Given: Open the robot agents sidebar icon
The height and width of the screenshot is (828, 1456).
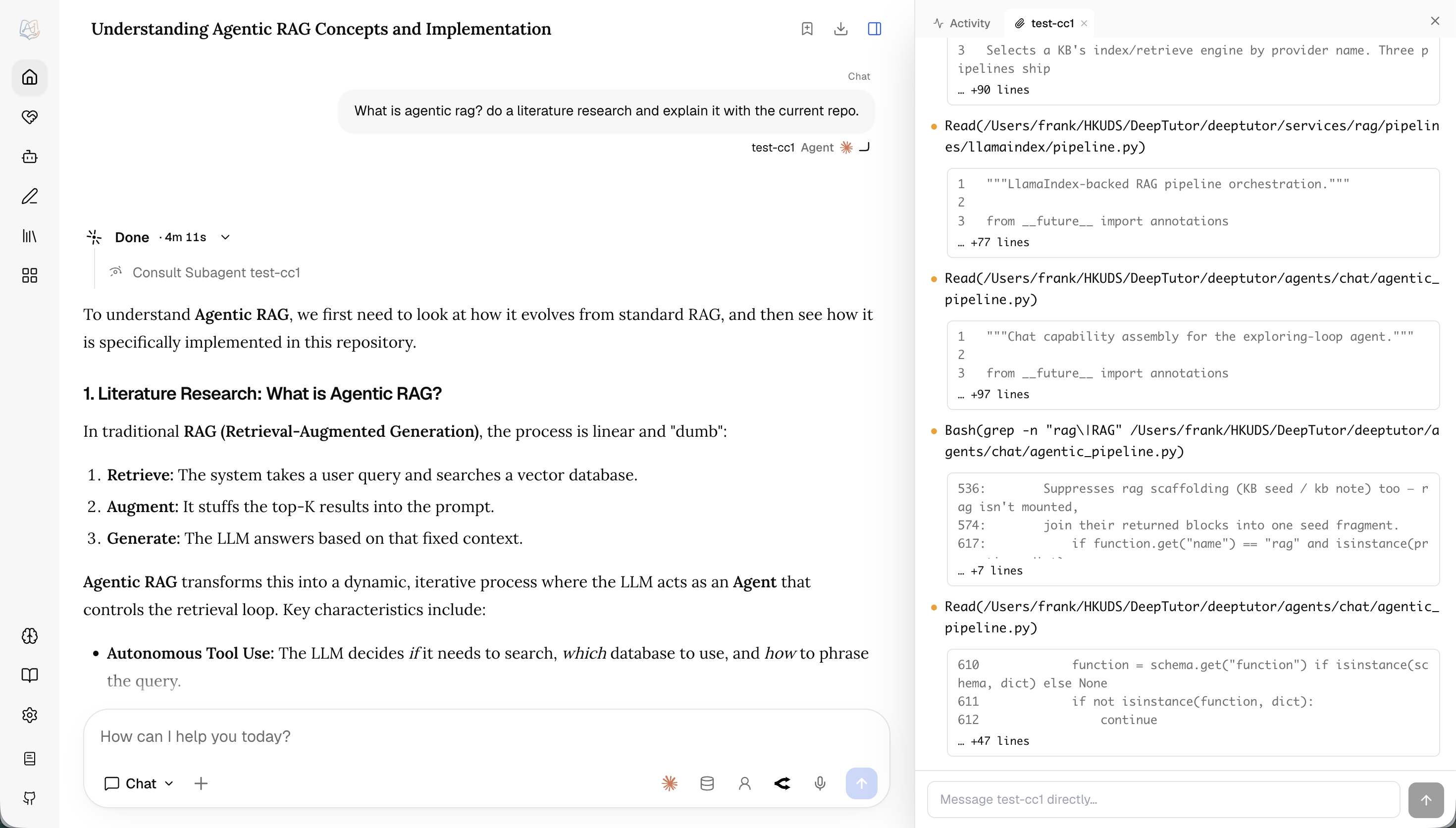Looking at the screenshot, I should [x=30, y=157].
